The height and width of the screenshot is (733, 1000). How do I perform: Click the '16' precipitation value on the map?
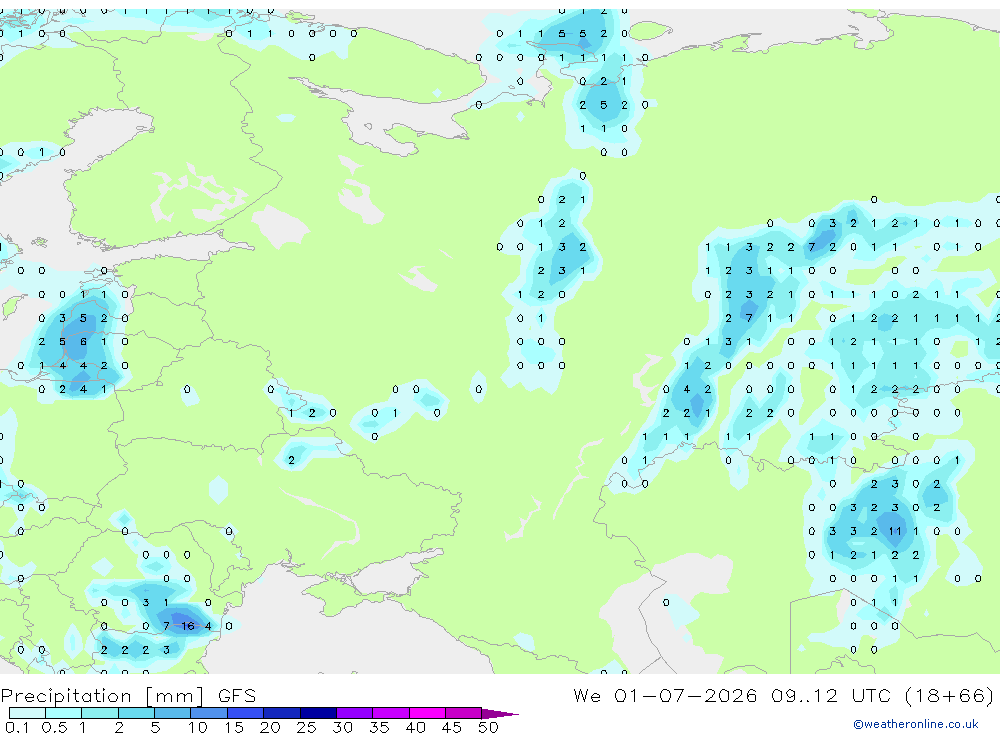tap(188, 626)
